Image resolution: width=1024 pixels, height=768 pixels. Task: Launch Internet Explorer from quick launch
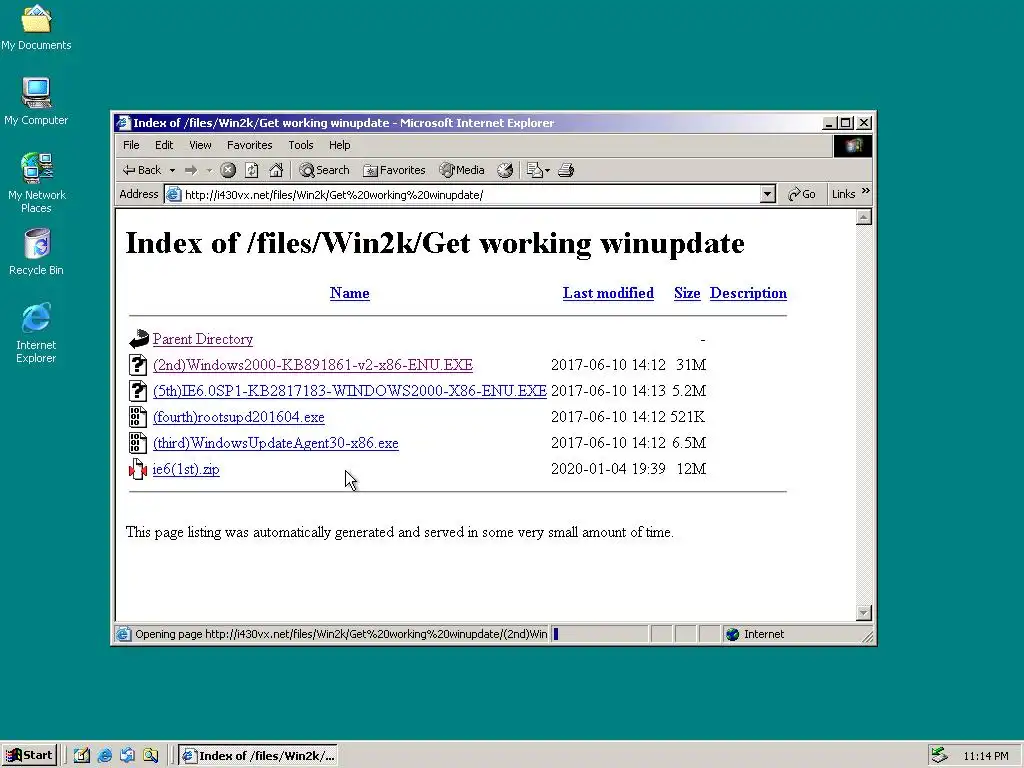pos(104,756)
